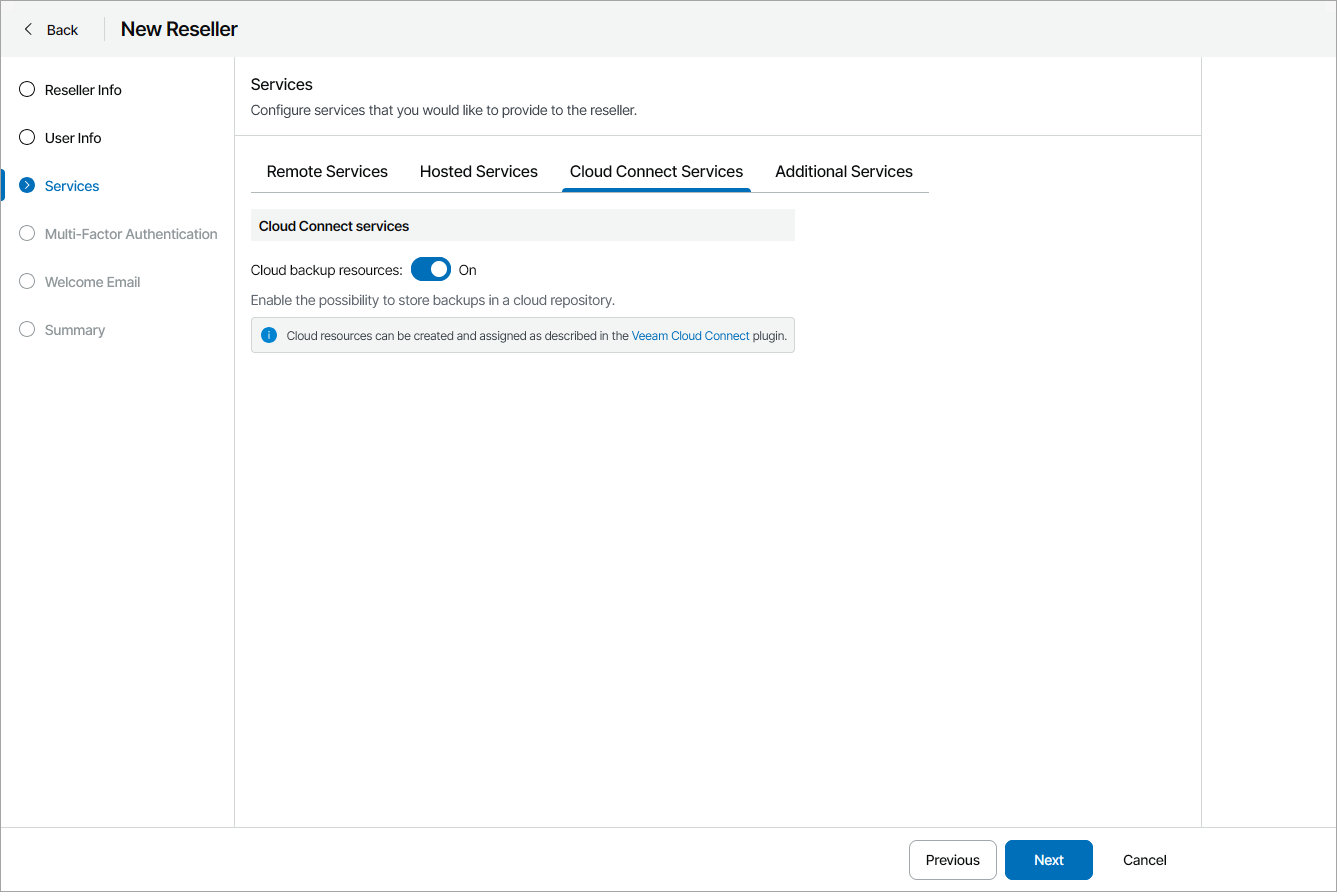Select the Additional Services tab

844,171
